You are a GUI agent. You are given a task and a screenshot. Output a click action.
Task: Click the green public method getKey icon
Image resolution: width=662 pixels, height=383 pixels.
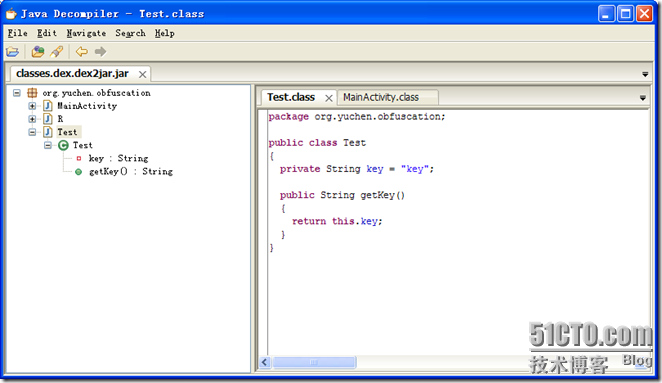79,172
